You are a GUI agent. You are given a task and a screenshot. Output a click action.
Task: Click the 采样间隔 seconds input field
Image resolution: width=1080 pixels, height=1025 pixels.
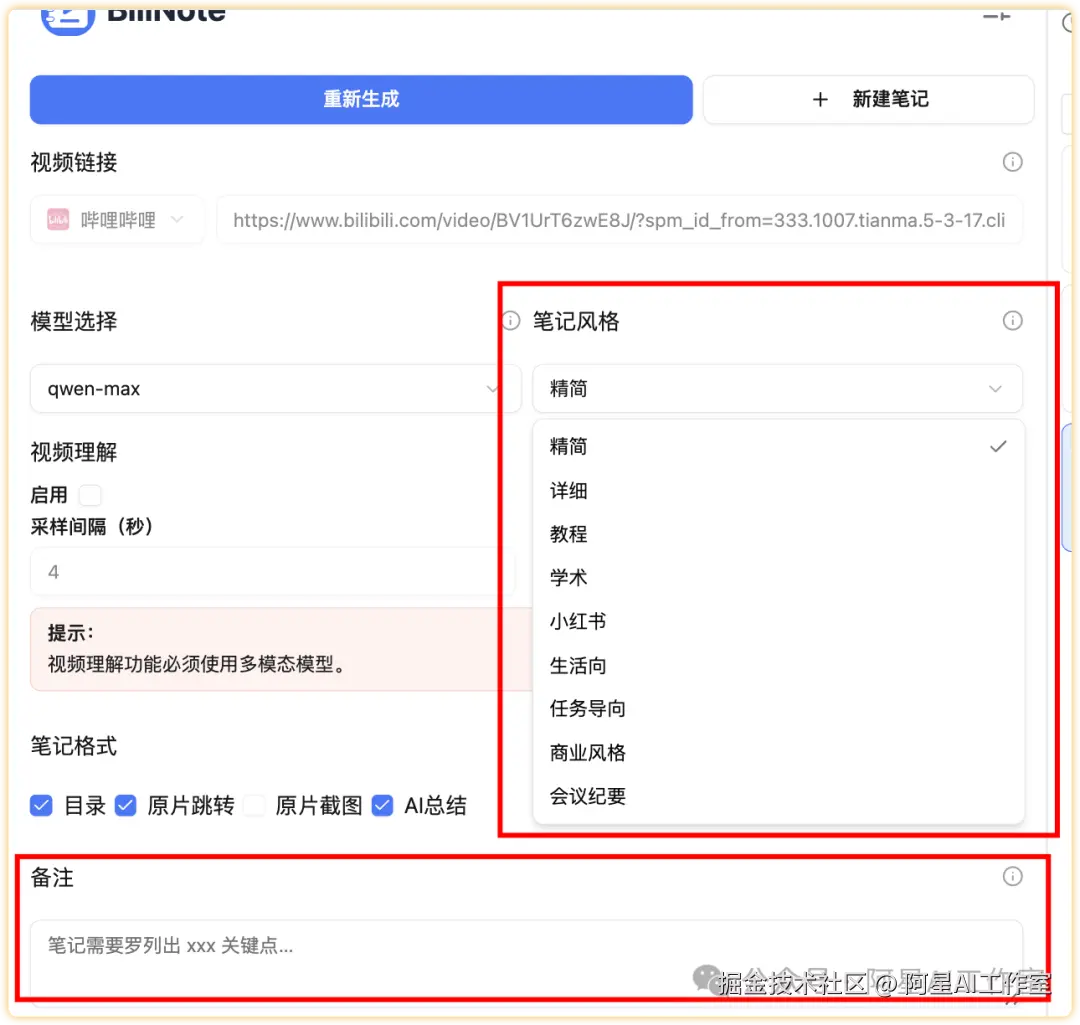point(272,572)
